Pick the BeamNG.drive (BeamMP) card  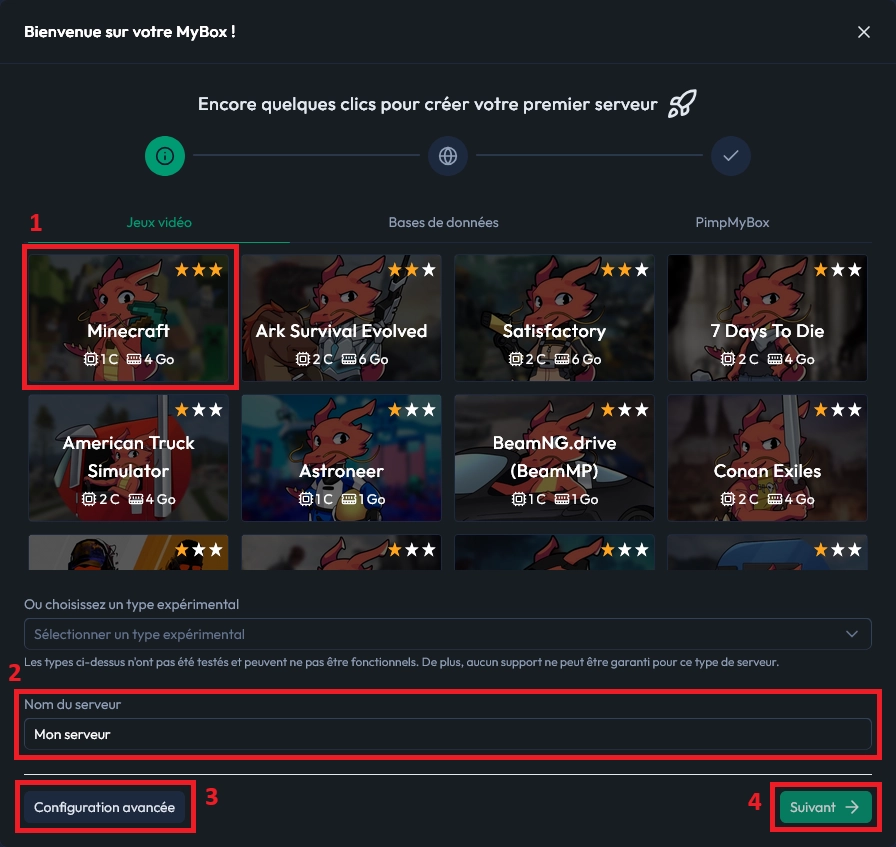(554, 458)
